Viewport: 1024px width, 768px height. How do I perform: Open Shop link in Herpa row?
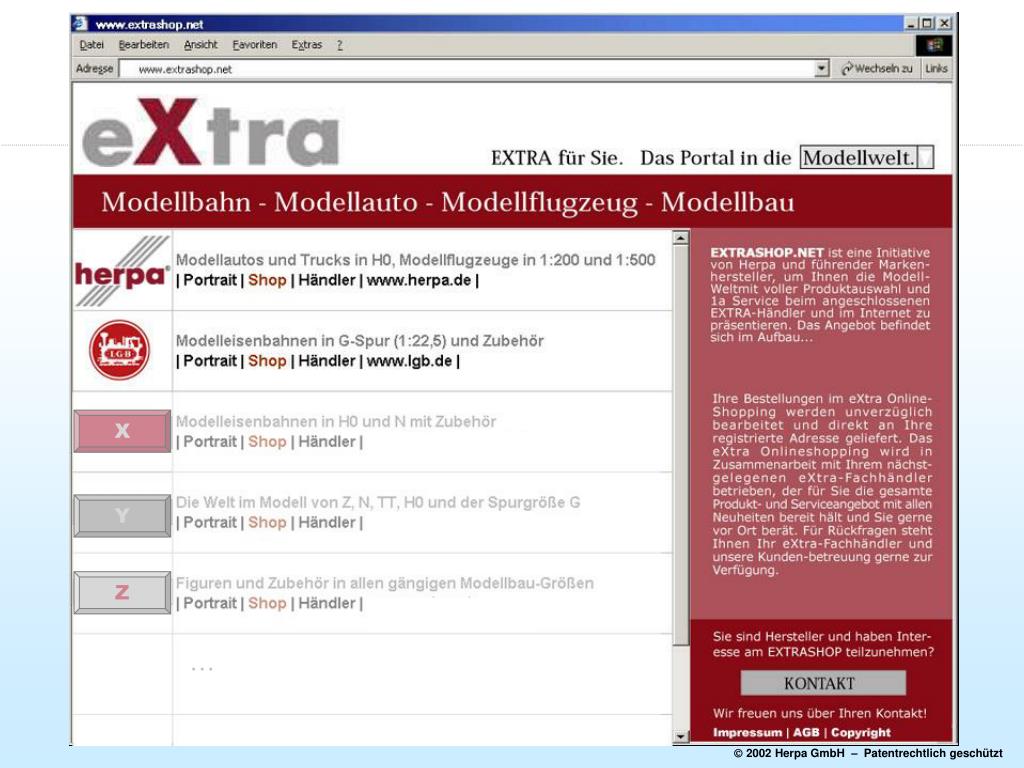(x=267, y=280)
